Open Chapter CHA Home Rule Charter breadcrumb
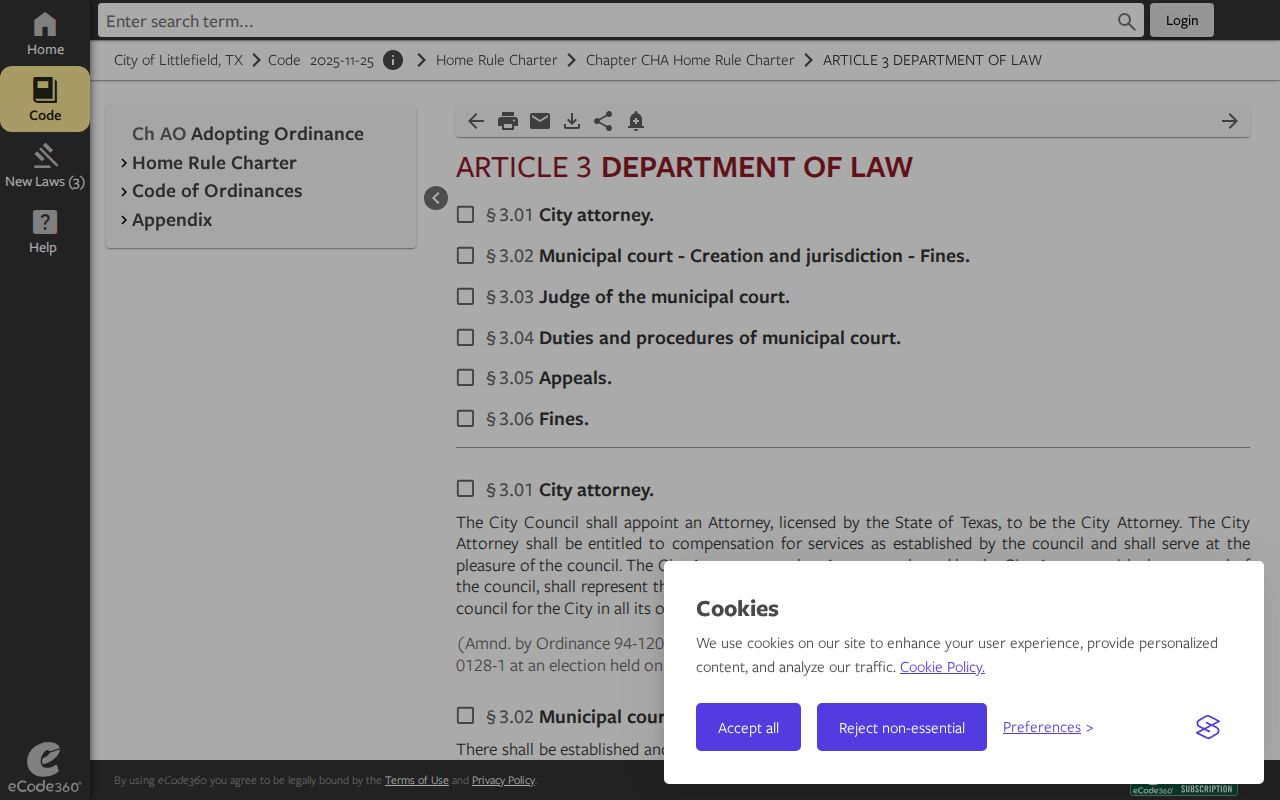This screenshot has width=1280, height=800. [690, 60]
